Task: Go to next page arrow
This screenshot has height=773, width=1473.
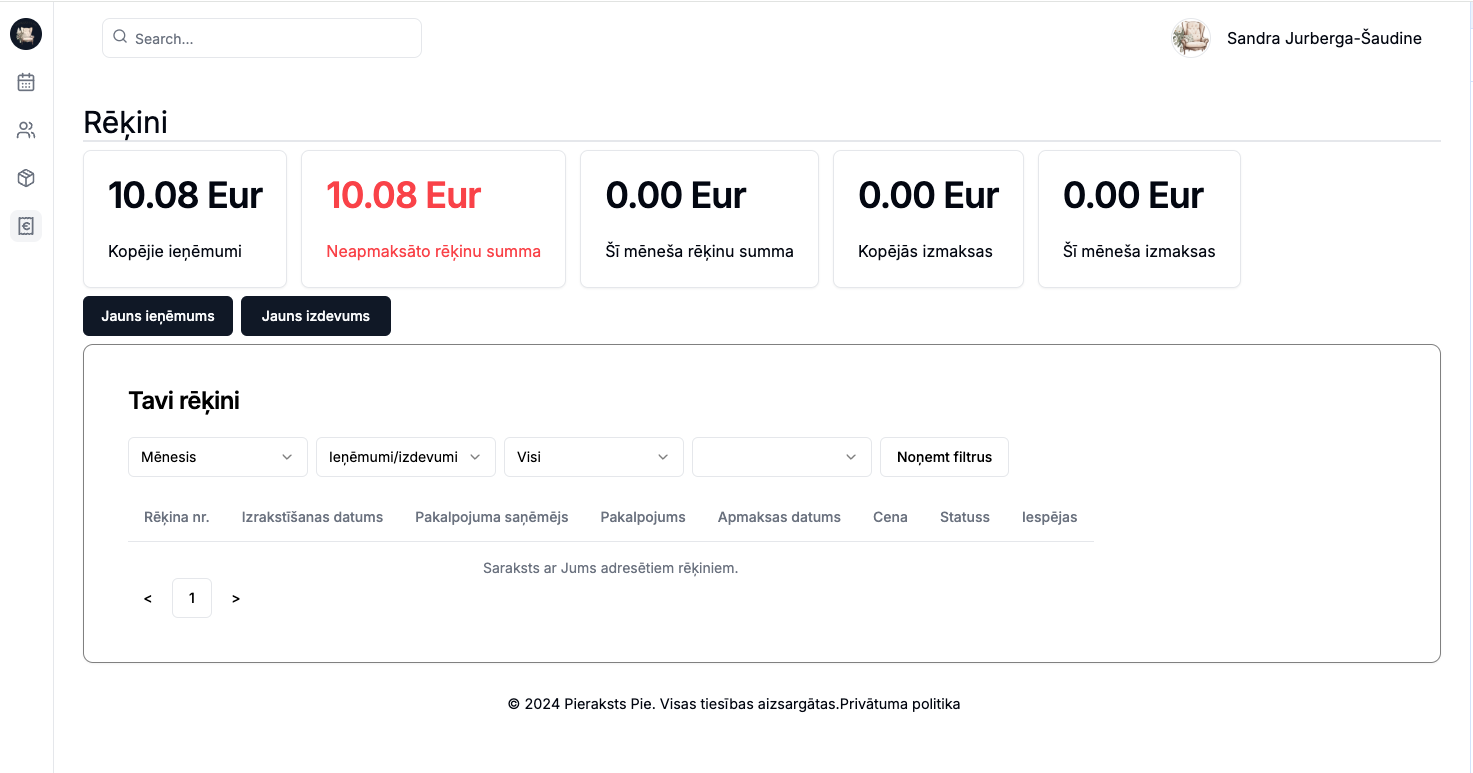Action: tap(236, 598)
